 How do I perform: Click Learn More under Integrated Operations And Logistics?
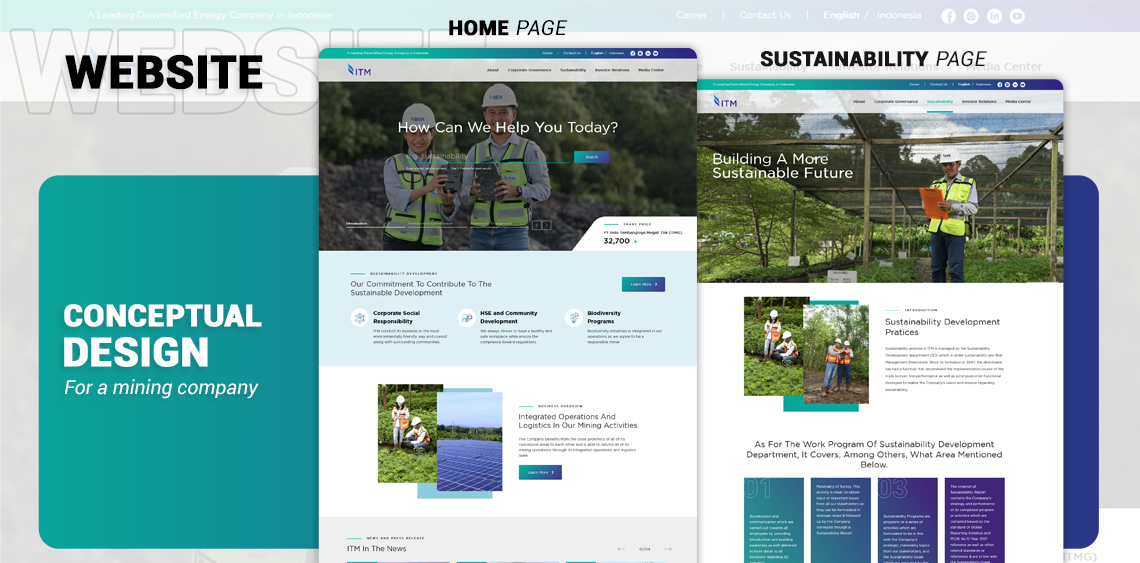pos(540,472)
